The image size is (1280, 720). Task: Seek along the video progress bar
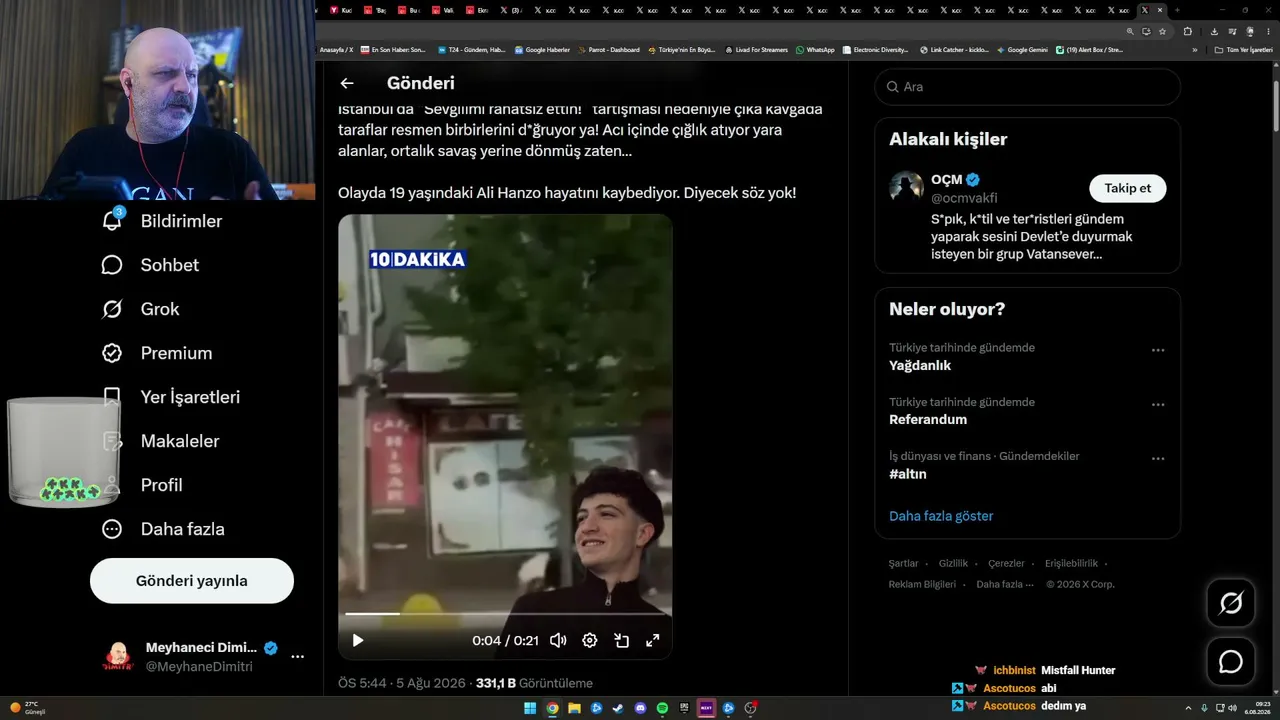(x=505, y=614)
